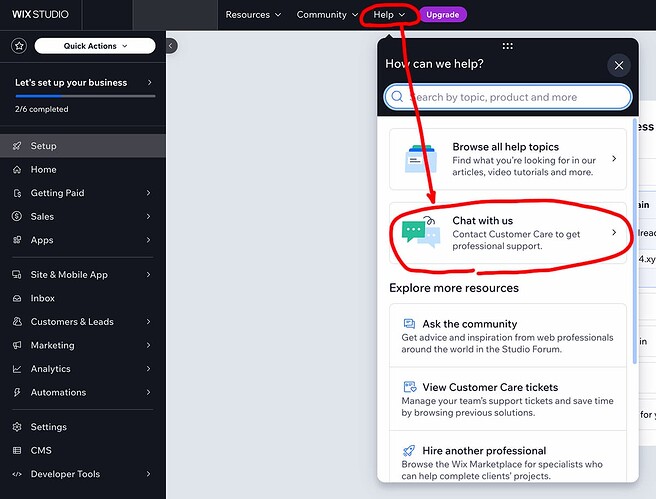Click the Customers & Leads icon
The width and height of the screenshot is (656, 499).
17,322
